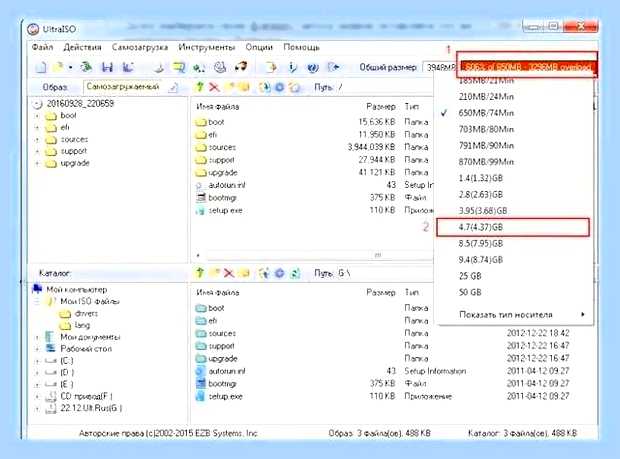Image resolution: width=620 pixels, height=459 pixels.
Task: Click the red Delete X in image toolbar
Action: 215,87
